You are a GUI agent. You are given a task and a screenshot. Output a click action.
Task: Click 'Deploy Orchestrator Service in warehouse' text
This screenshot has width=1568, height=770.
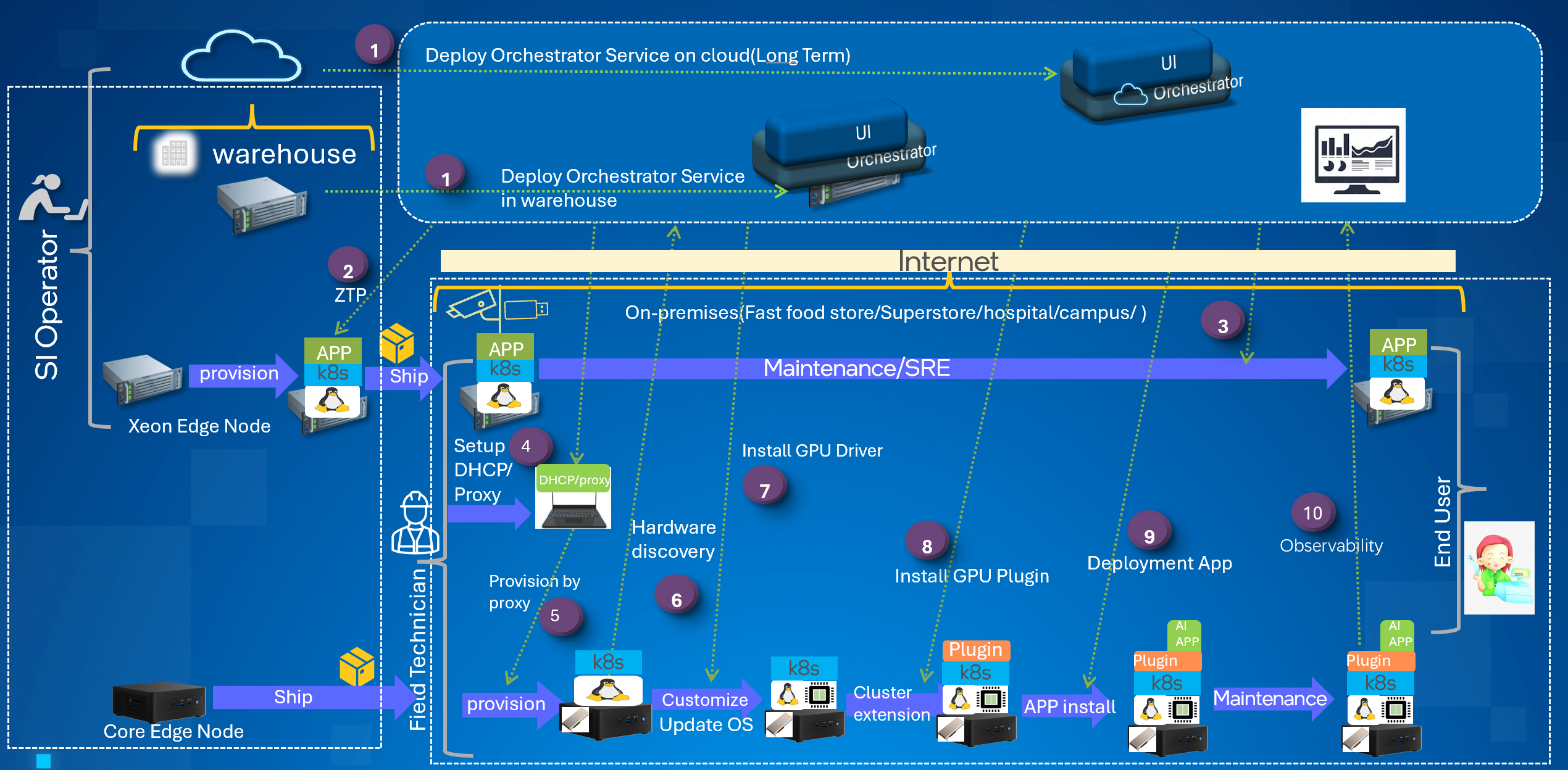622,188
